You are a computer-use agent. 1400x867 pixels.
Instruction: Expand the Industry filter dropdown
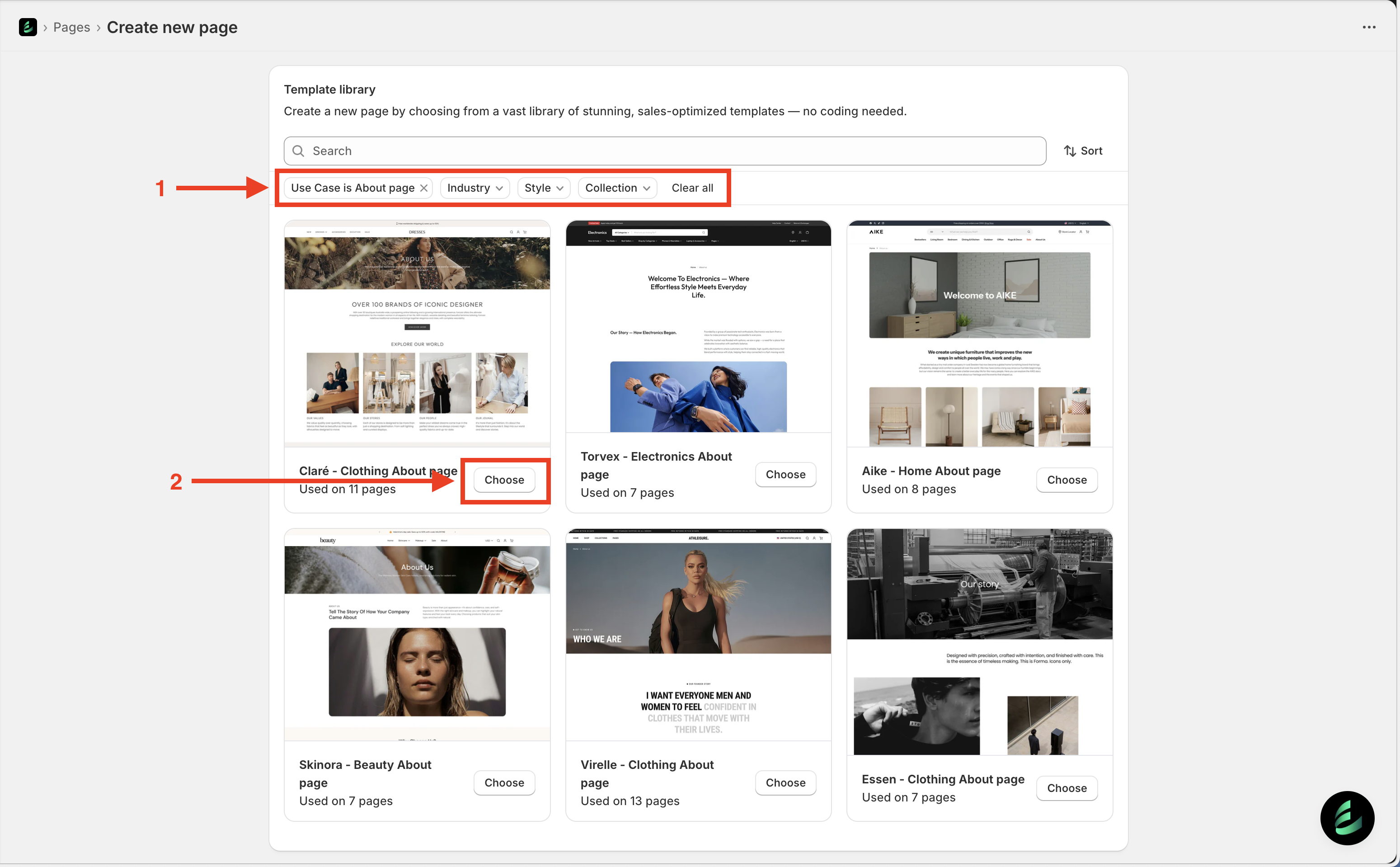pyautogui.click(x=474, y=188)
